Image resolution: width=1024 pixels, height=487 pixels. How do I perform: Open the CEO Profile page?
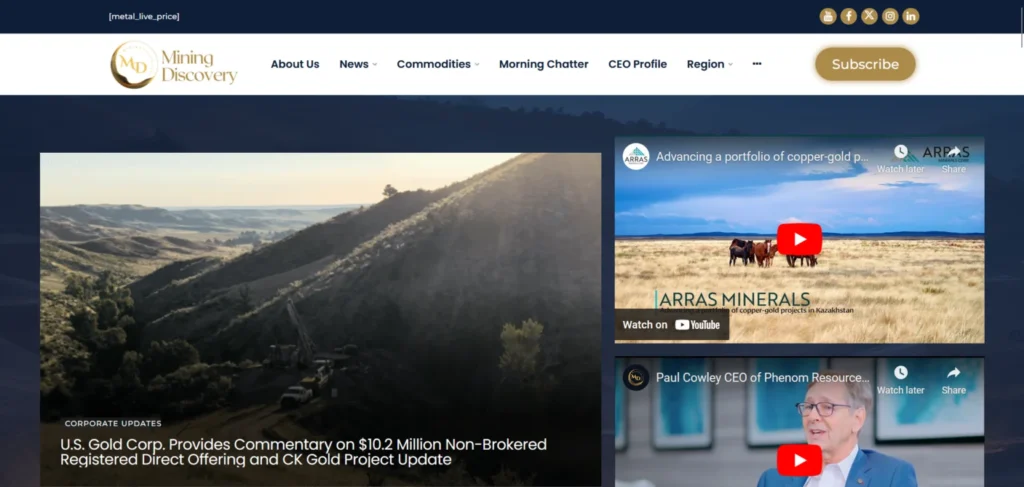pyautogui.click(x=637, y=64)
